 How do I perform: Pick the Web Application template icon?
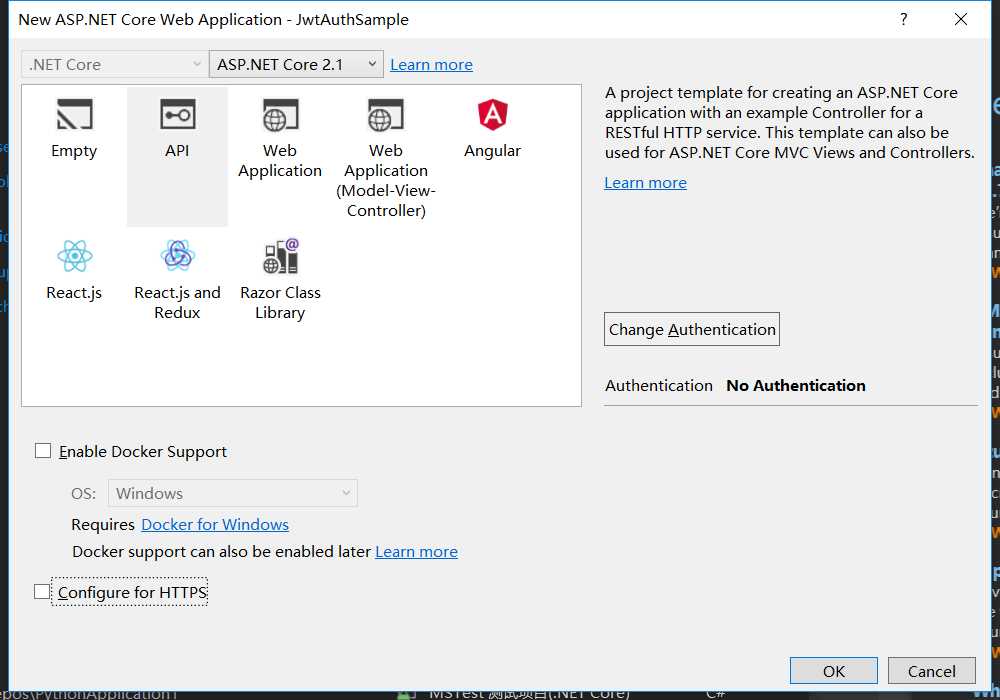[280, 115]
